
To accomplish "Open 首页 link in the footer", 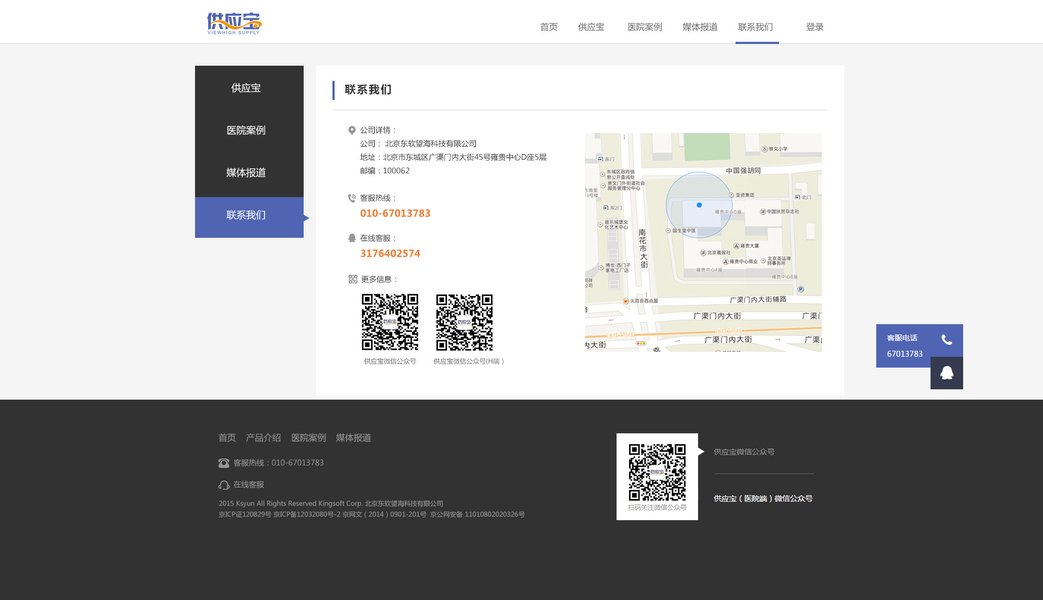I will tap(227, 438).
